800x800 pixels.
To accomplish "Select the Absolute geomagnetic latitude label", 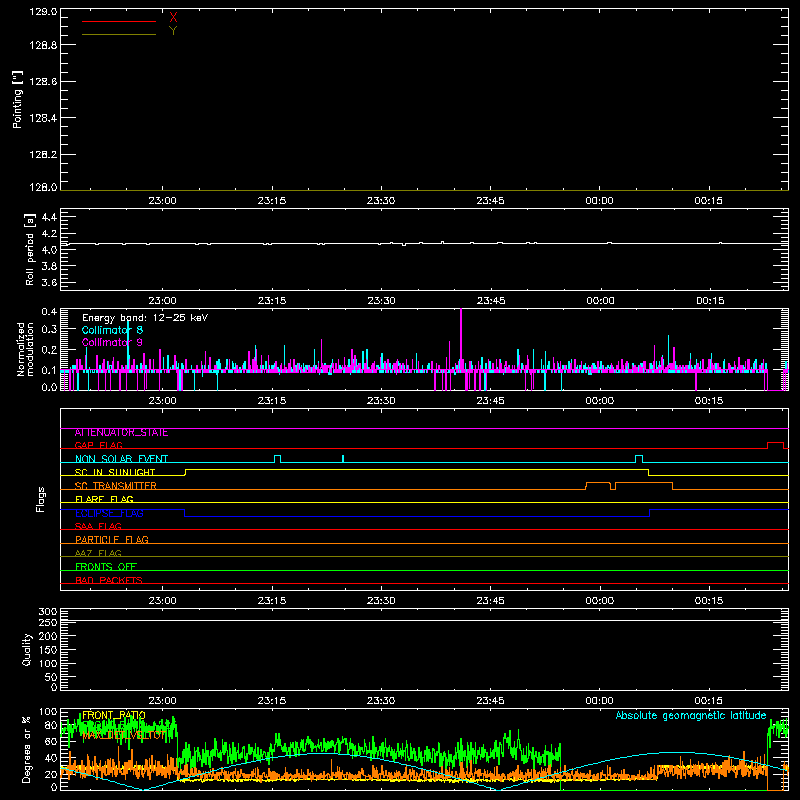I will click(691, 716).
